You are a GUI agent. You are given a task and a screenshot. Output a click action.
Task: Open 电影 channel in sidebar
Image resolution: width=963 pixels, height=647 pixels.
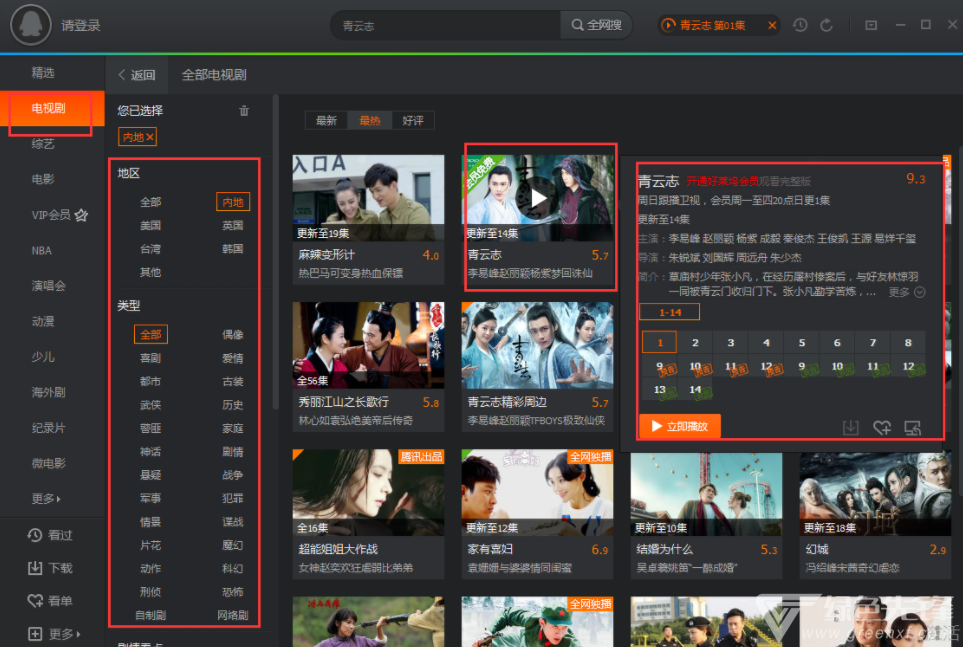43,179
